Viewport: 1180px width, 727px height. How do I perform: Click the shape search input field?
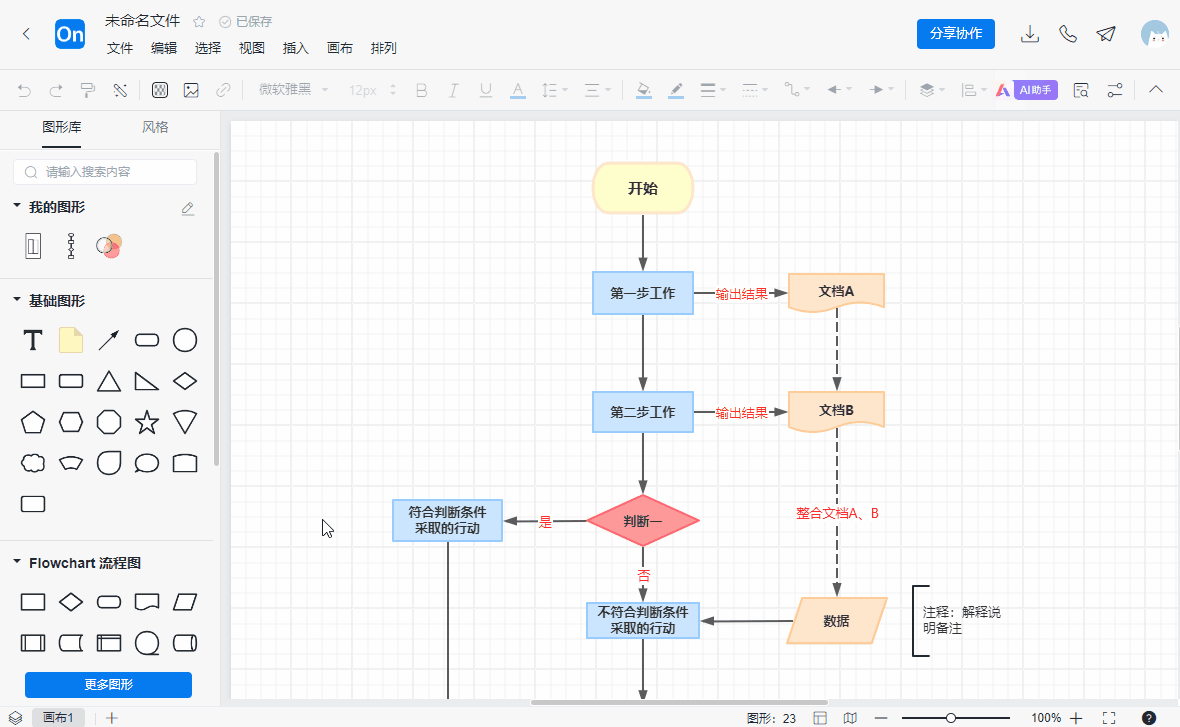tap(105, 172)
